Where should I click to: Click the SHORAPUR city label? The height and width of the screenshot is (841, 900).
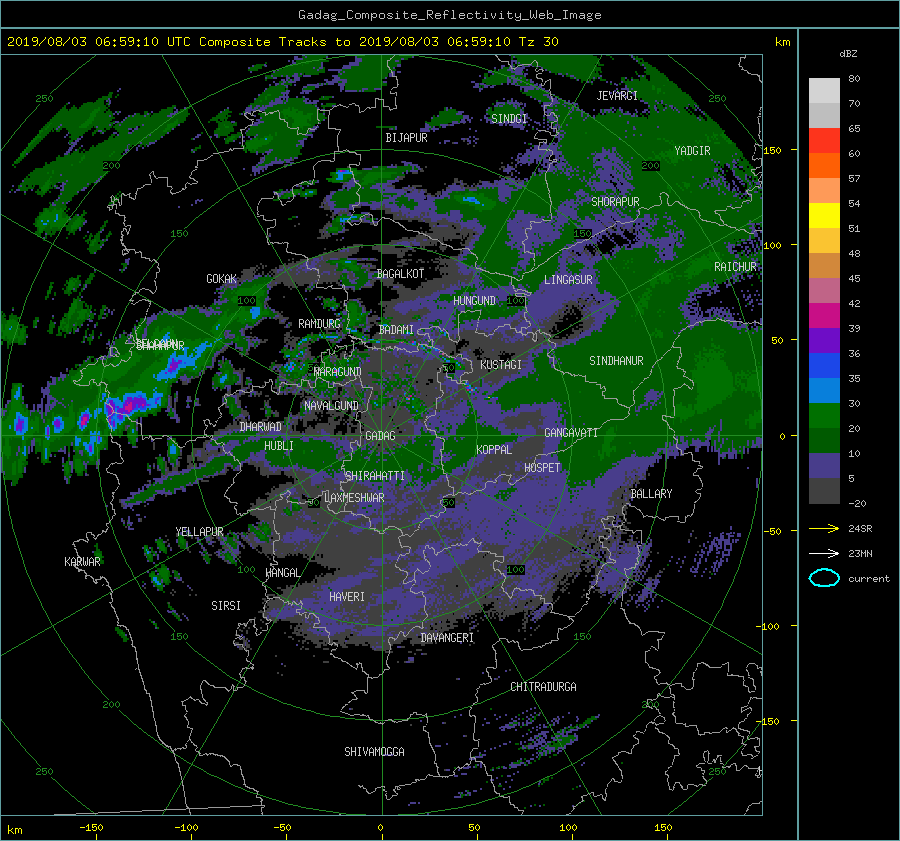pyautogui.click(x=615, y=202)
